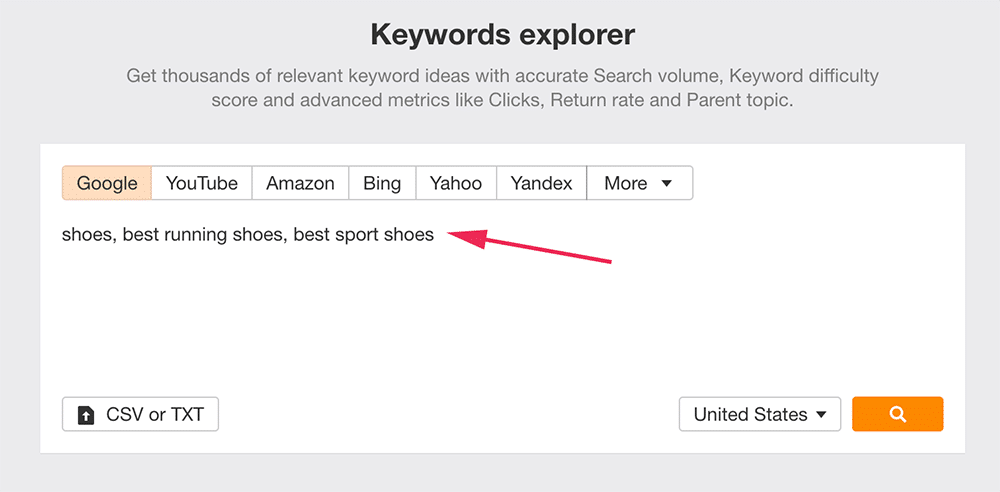Select the Google search engine tab

(107, 183)
